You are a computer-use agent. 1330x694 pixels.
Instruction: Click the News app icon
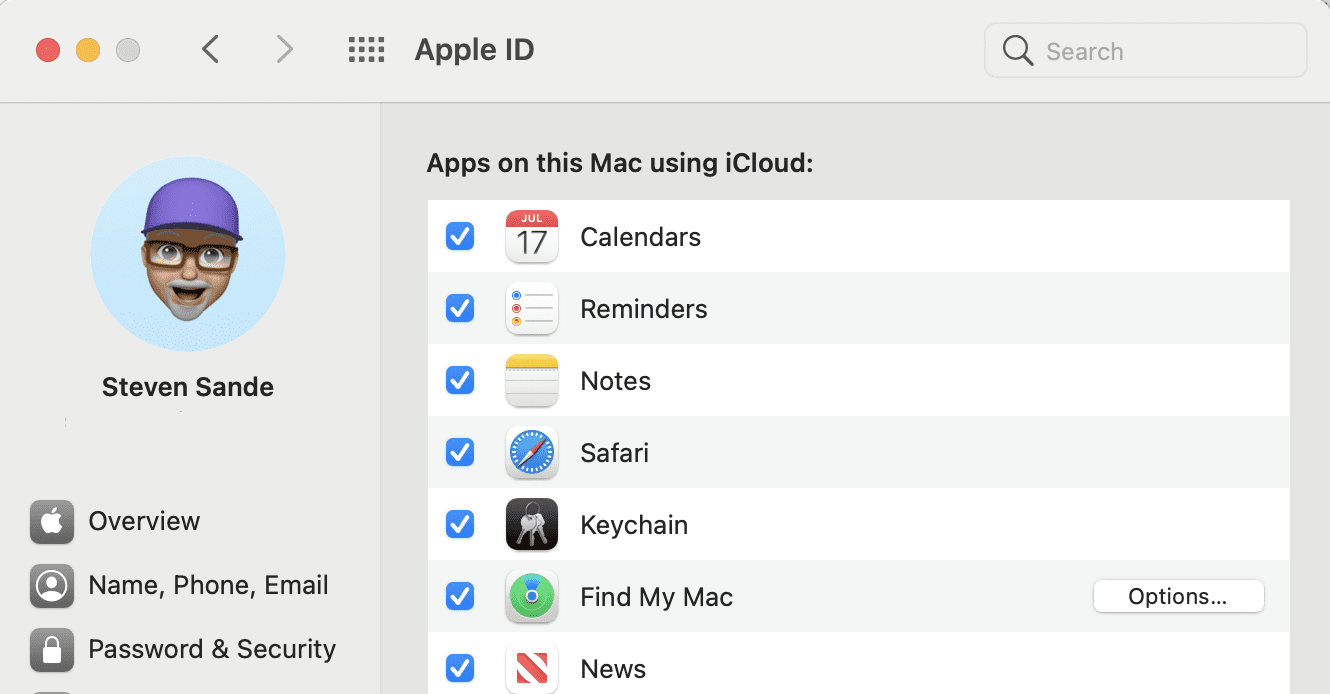click(x=531, y=668)
